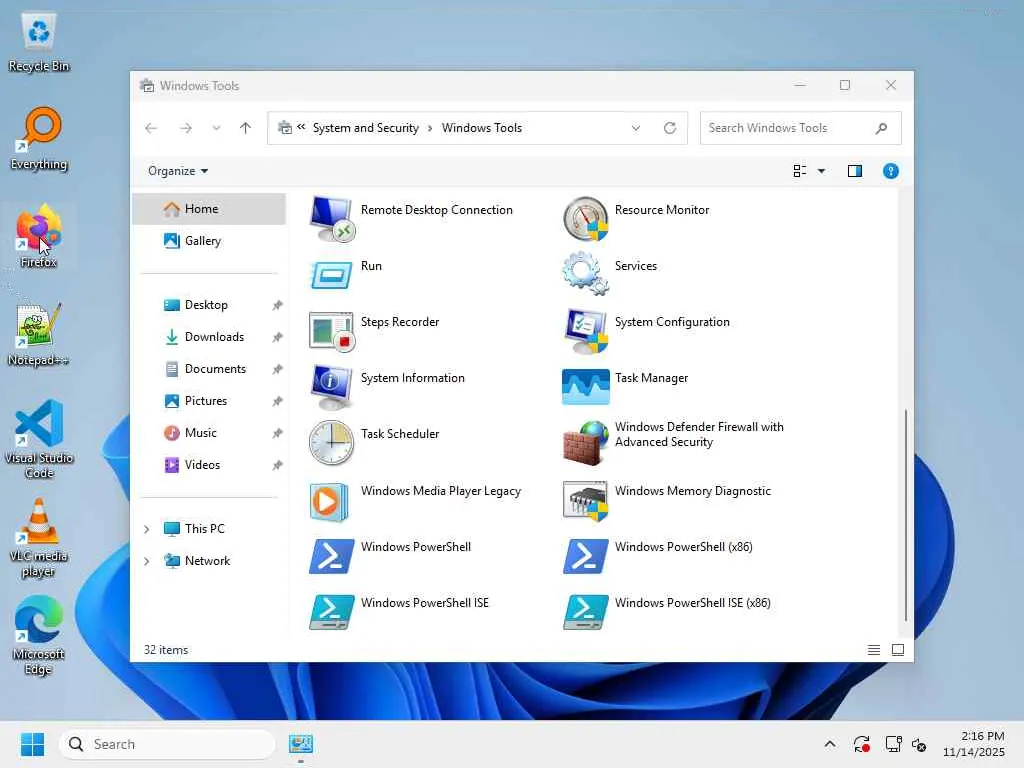Select the System Information icon
1024x768 pixels.
coord(331,387)
